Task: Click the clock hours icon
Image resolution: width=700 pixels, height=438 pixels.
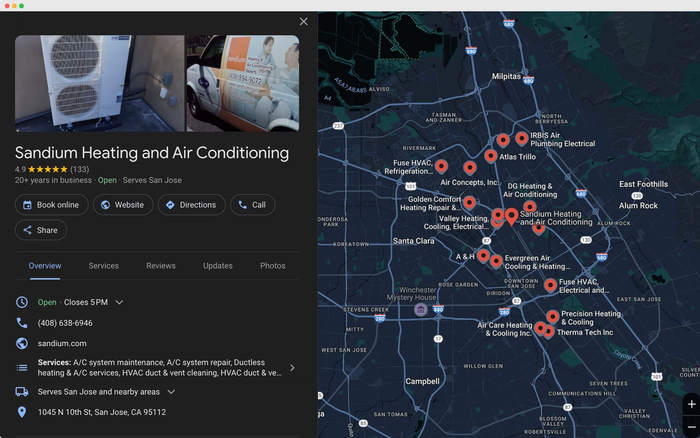Action: point(22,302)
